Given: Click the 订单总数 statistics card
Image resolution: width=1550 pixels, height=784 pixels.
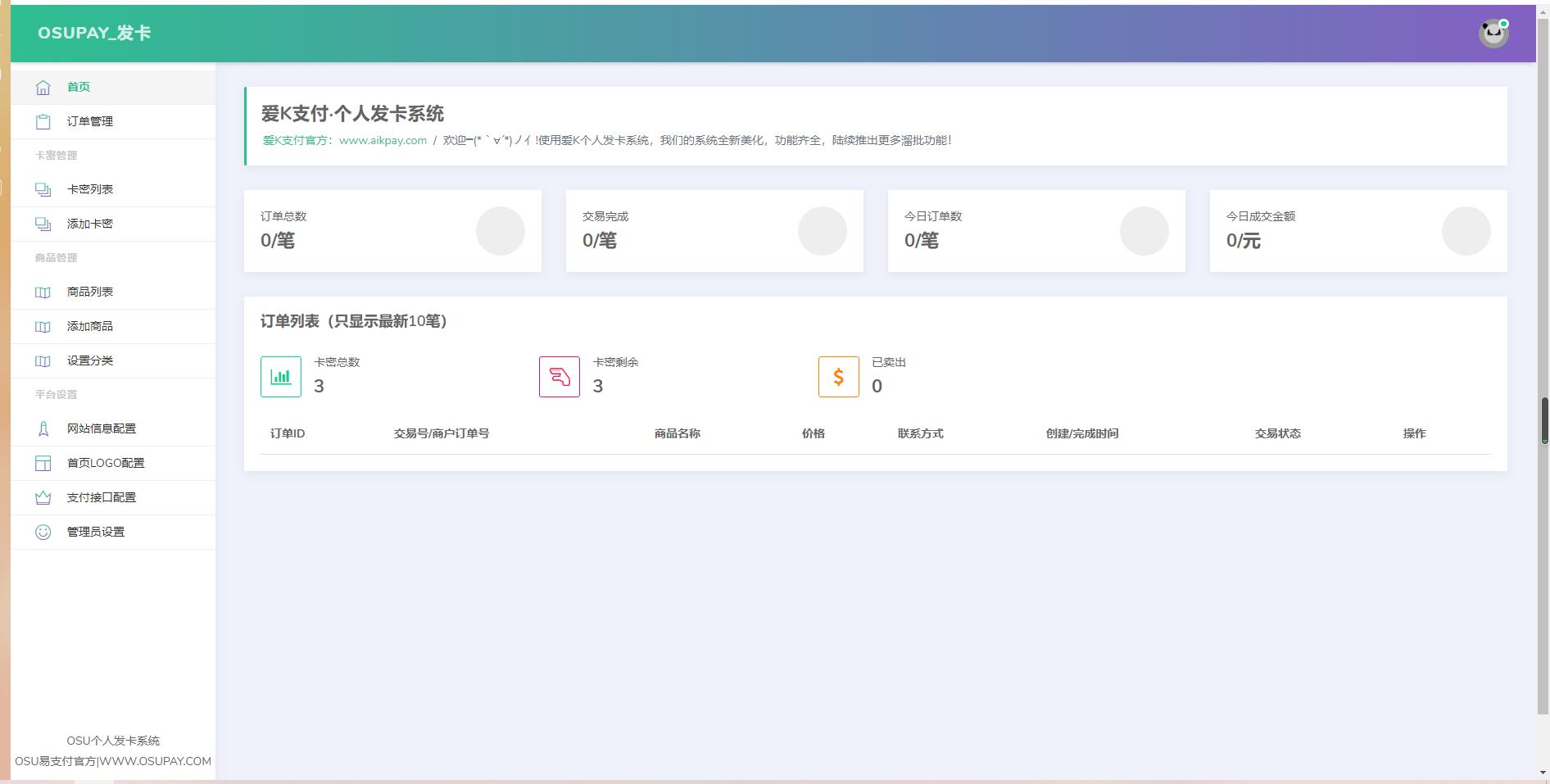Looking at the screenshot, I should click(392, 230).
